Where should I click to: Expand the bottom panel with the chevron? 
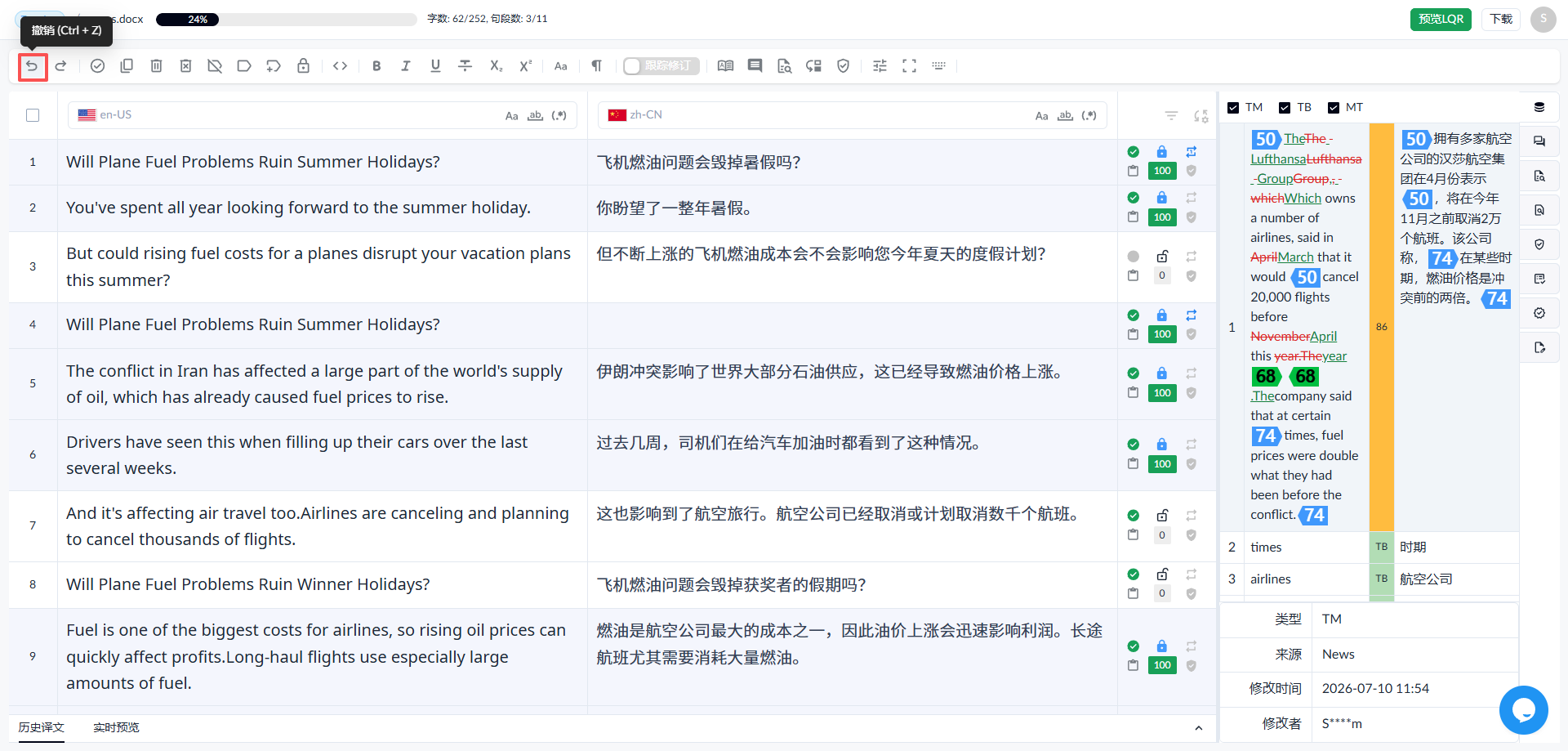pos(1198,728)
